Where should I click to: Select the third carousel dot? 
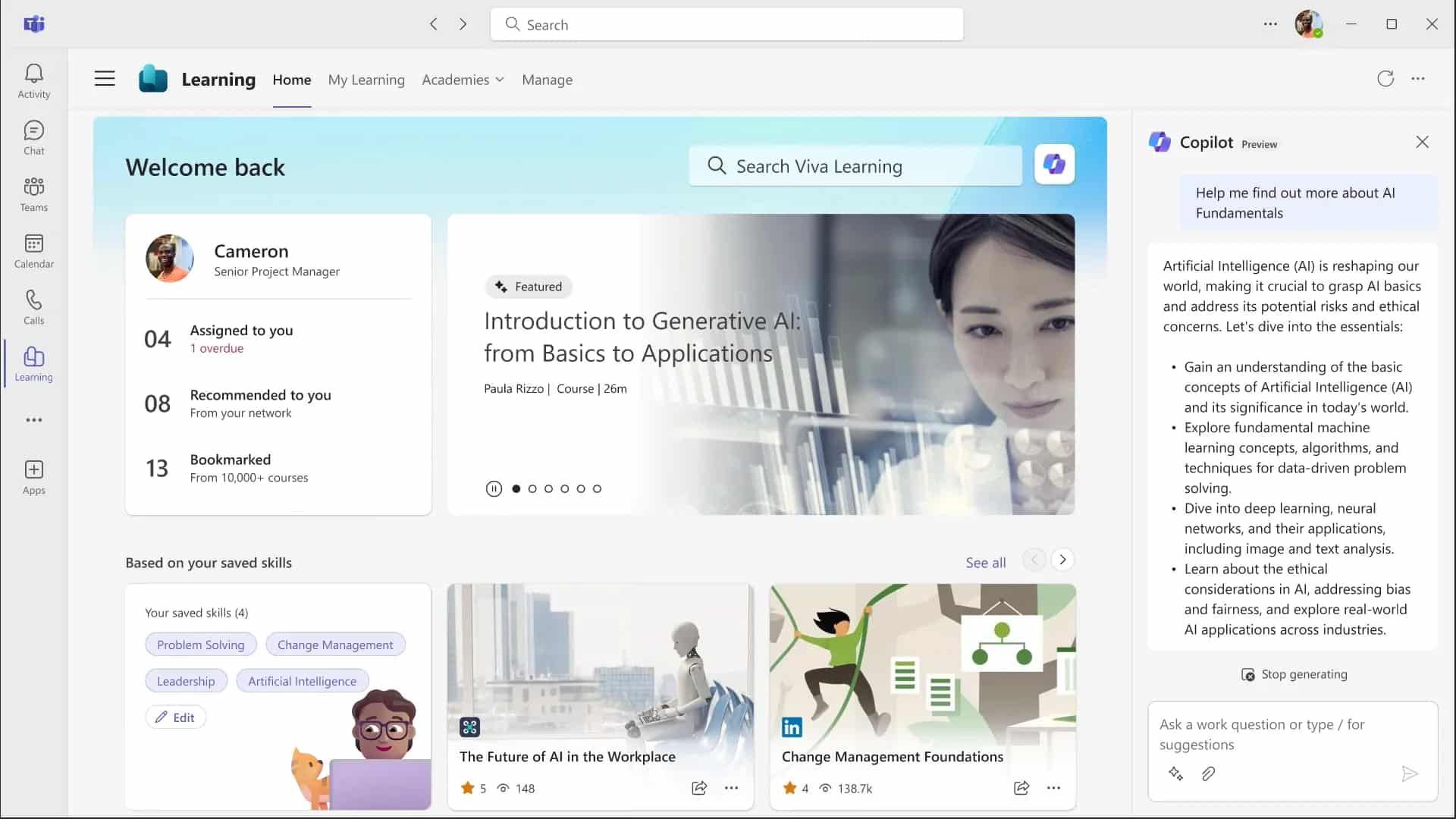pyautogui.click(x=548, y=489)
